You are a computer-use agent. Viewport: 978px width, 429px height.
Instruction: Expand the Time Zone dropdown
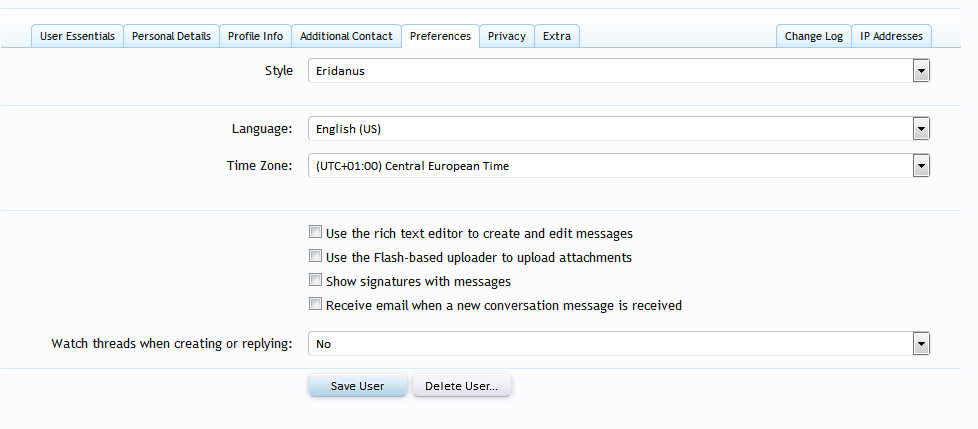pos(619,166)
